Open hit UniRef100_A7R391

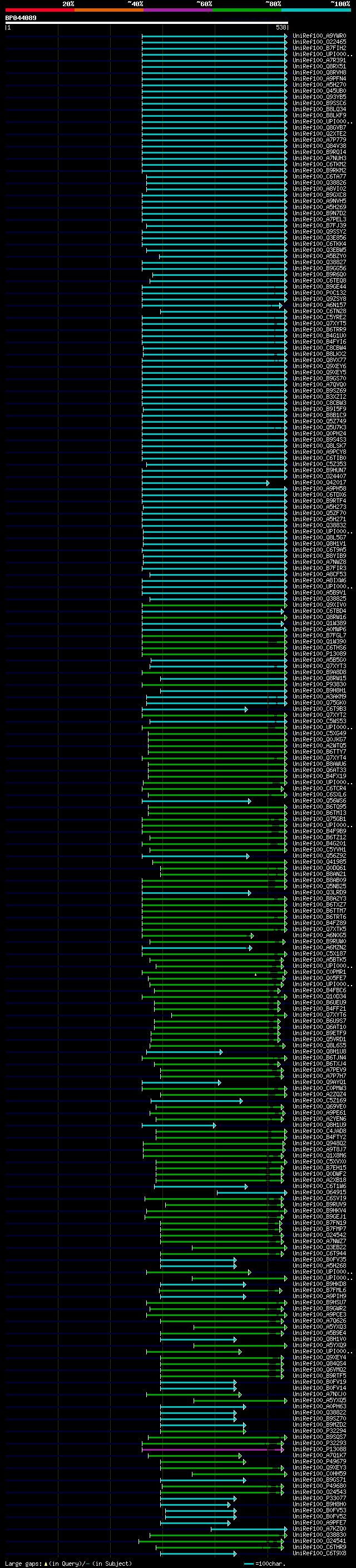[319, 60]
